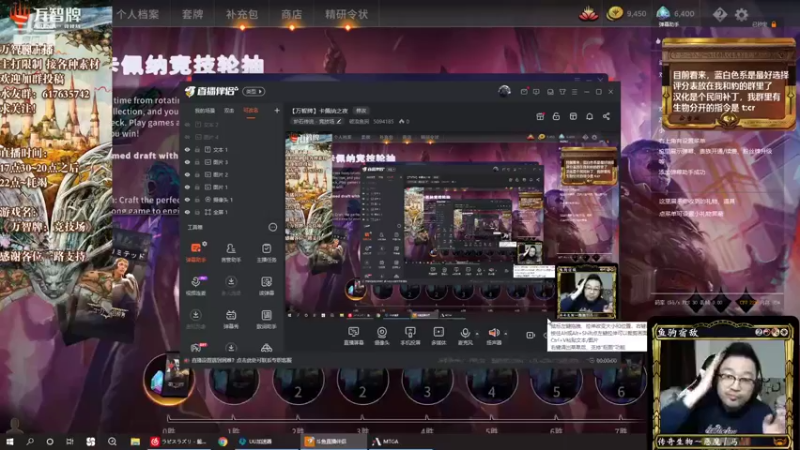Open MTGA settings gear icon
This screenshot has height=450, width=800.
click(741, 14)
